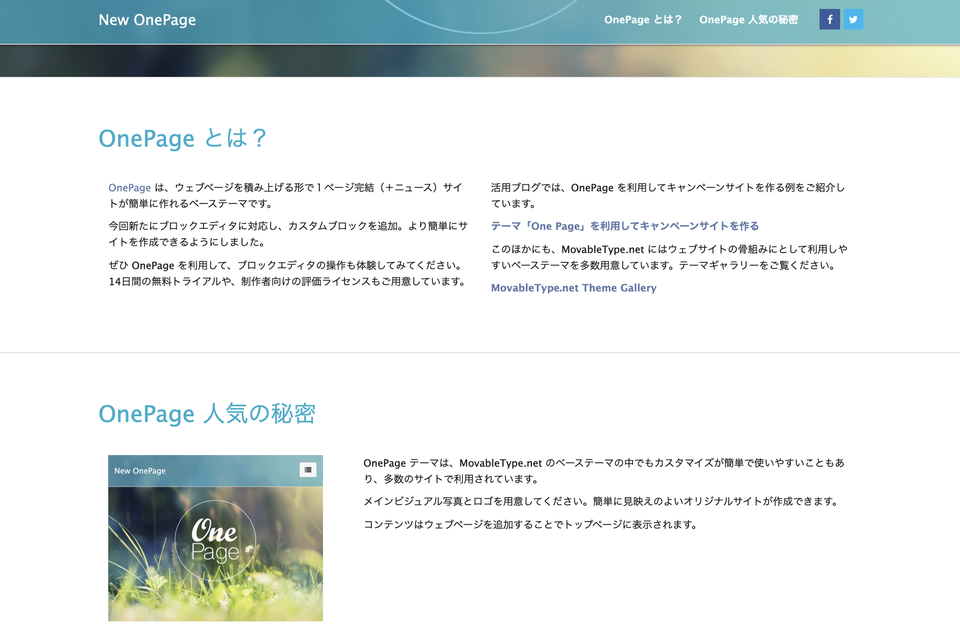This screenshot has height=633, width=960.
Task: Click paragraph starting コンテンツはウェブページを追加
Action: click(530, 525)
